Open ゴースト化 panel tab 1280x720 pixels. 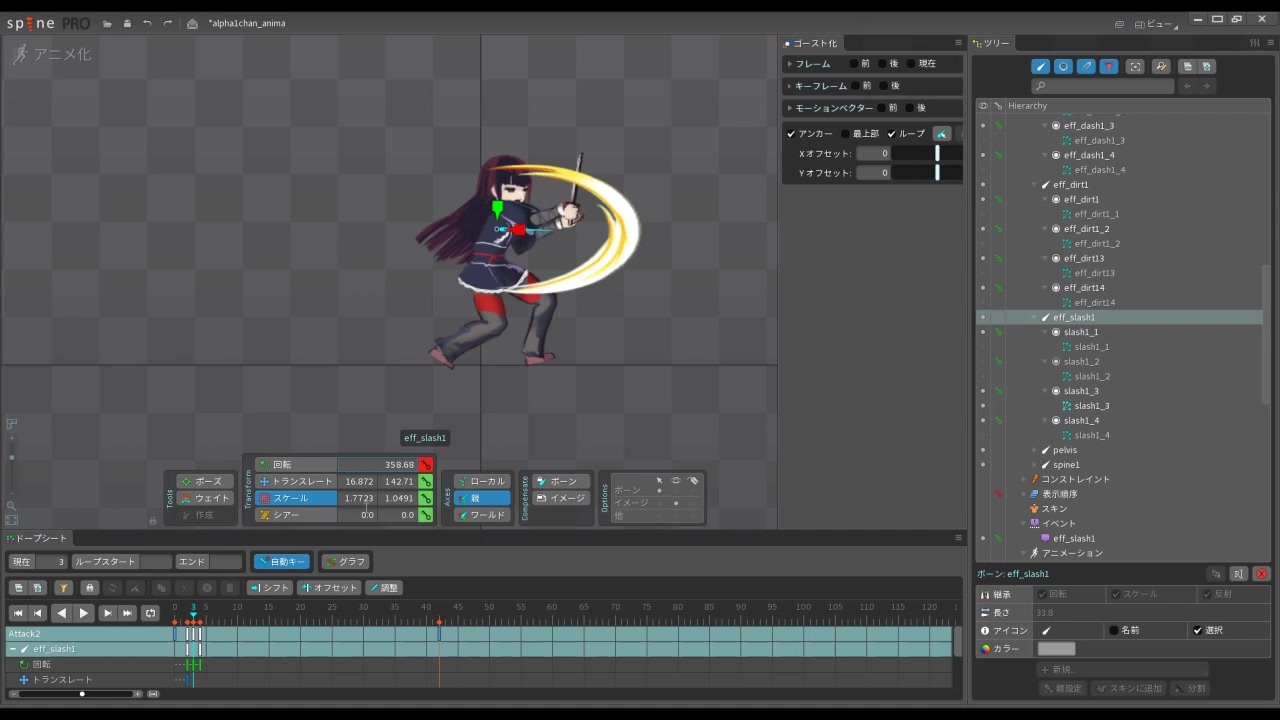[811, 43]
